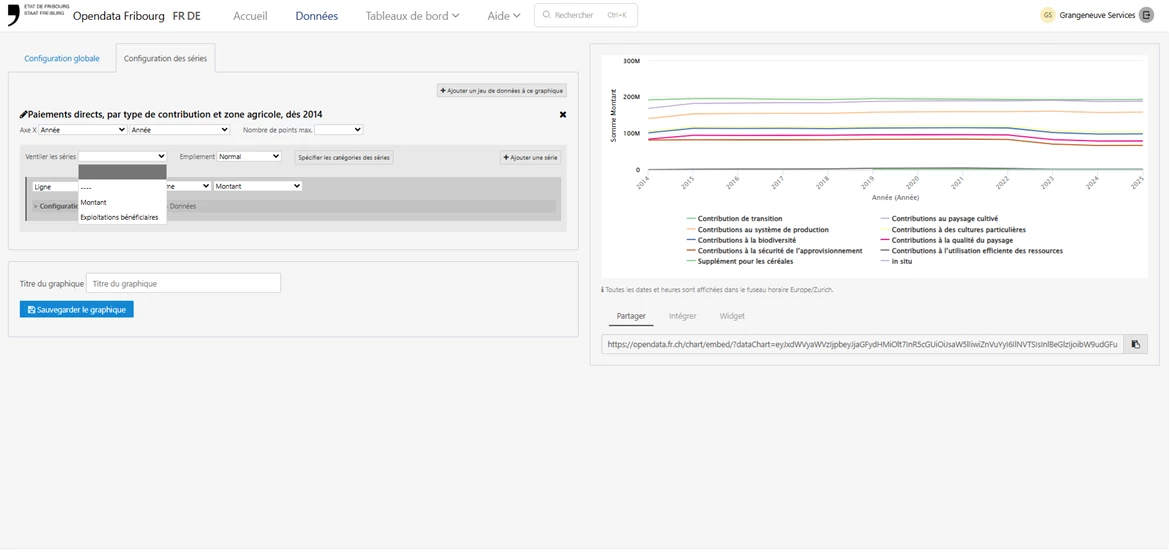This screenshot has width=1170, height=553.
Task: Edit dataset title with the pencil icon
Action: 24,114
